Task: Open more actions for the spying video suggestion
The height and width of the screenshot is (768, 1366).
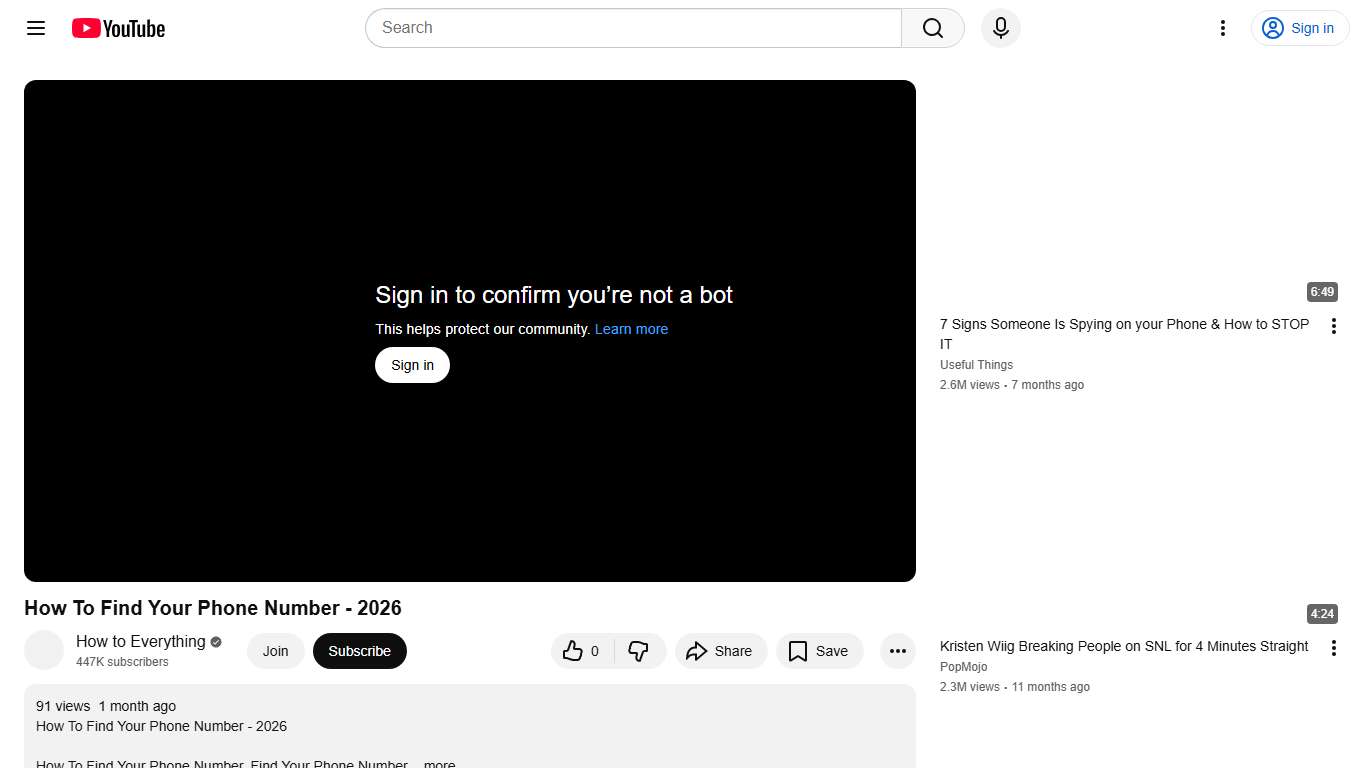Action: 1334,326
